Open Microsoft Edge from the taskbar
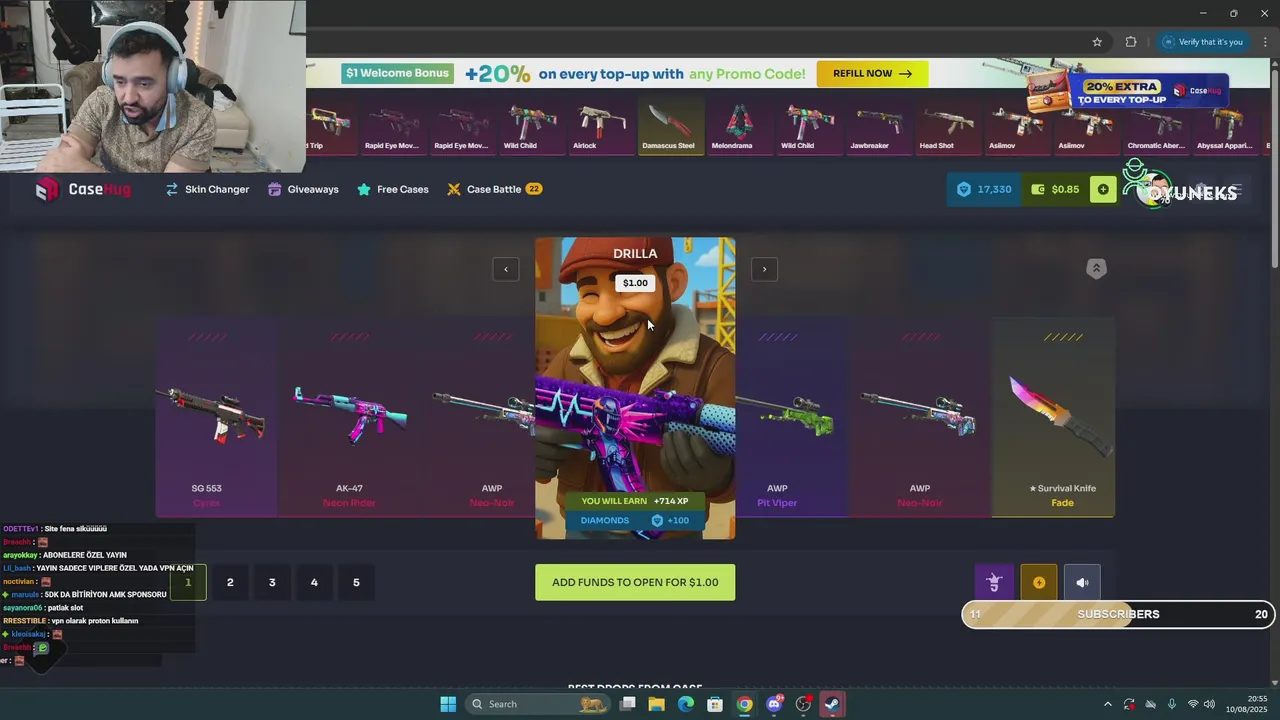This screenshot has height=720, width=1280. (x=686, y=704)
